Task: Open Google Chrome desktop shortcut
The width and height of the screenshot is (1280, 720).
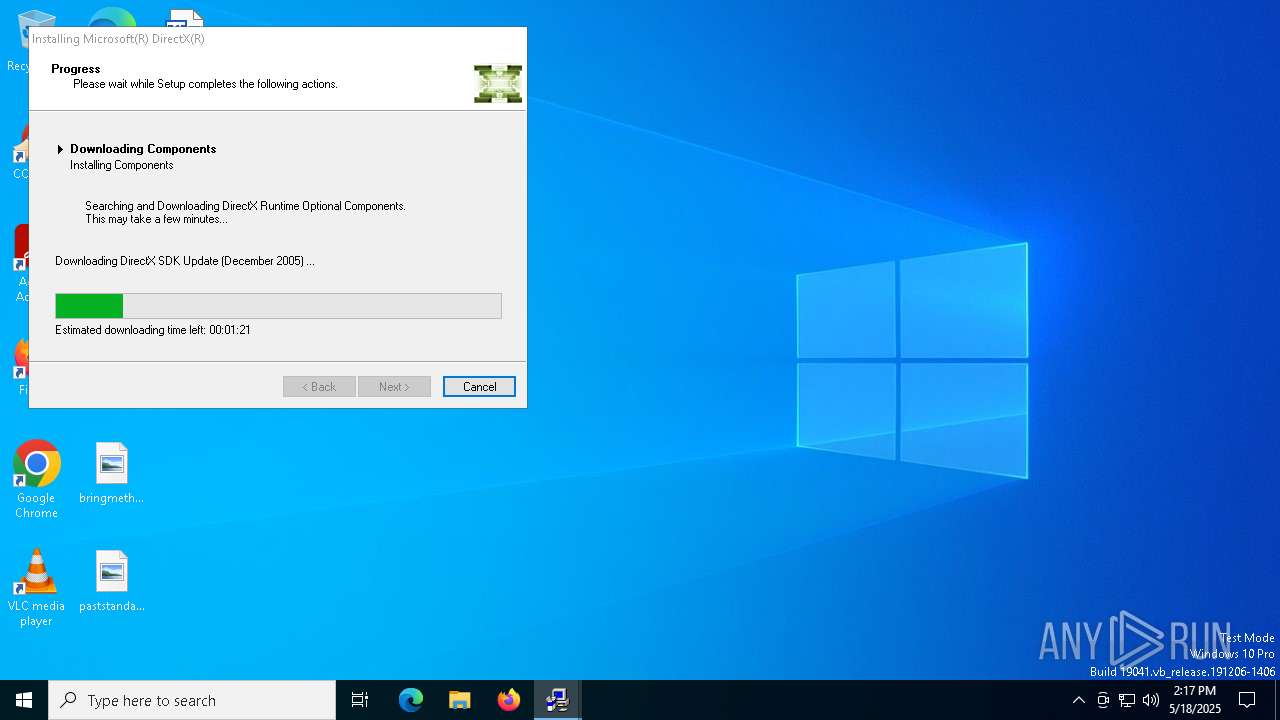Action: point(36,479)
